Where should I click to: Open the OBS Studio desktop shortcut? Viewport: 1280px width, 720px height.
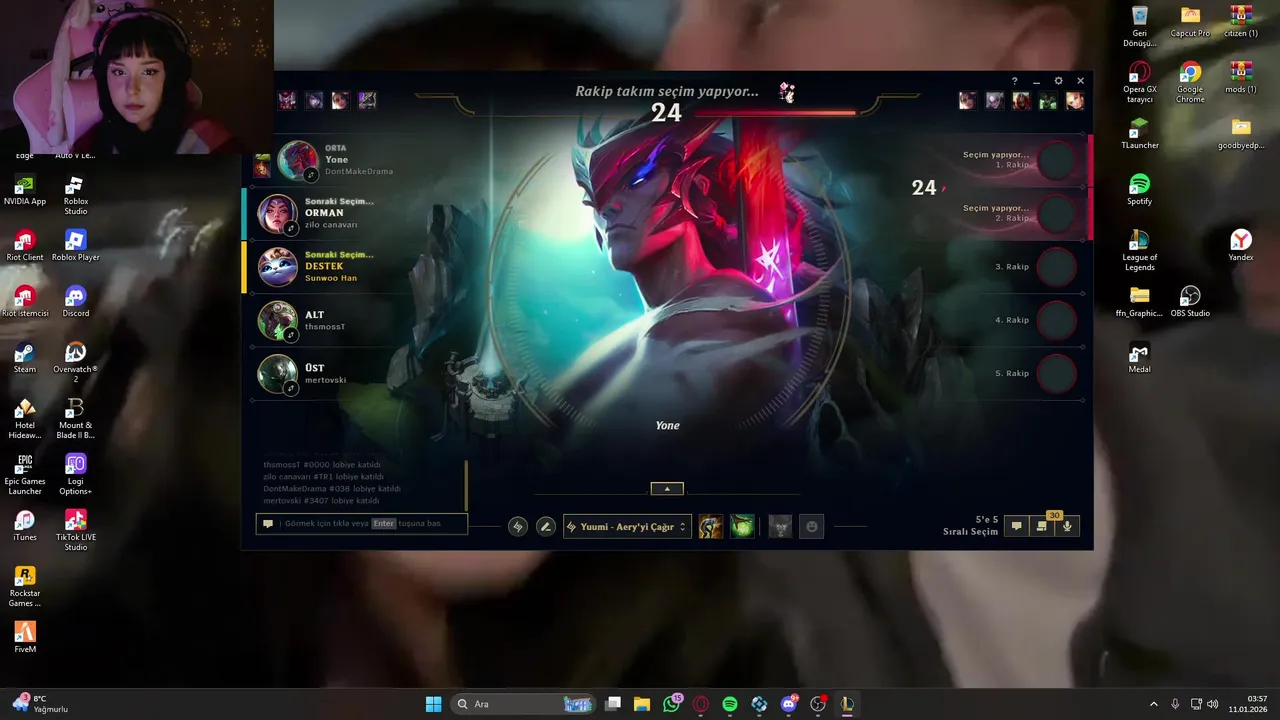(x=1190, y=302)
